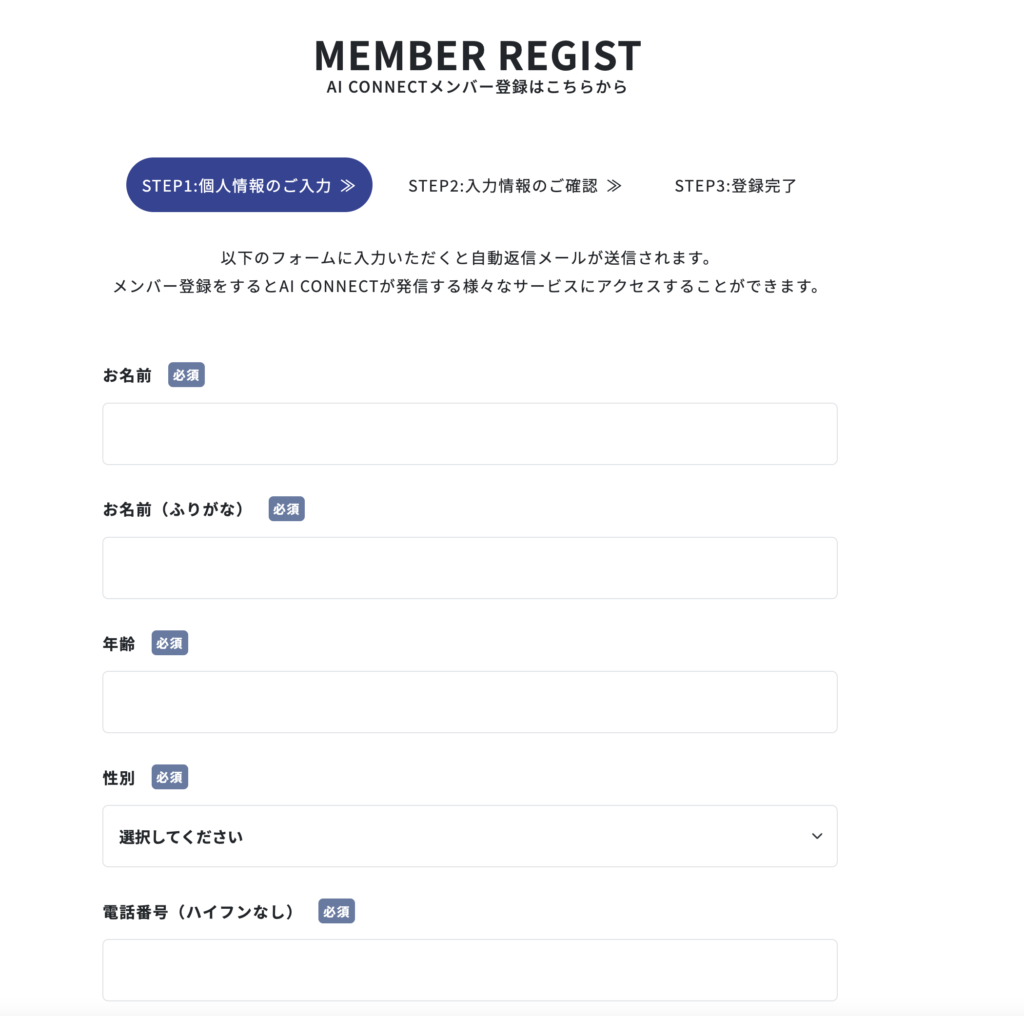Click the 年齢 input field
Screen dimensions: 1024x1016
point(469,702)
